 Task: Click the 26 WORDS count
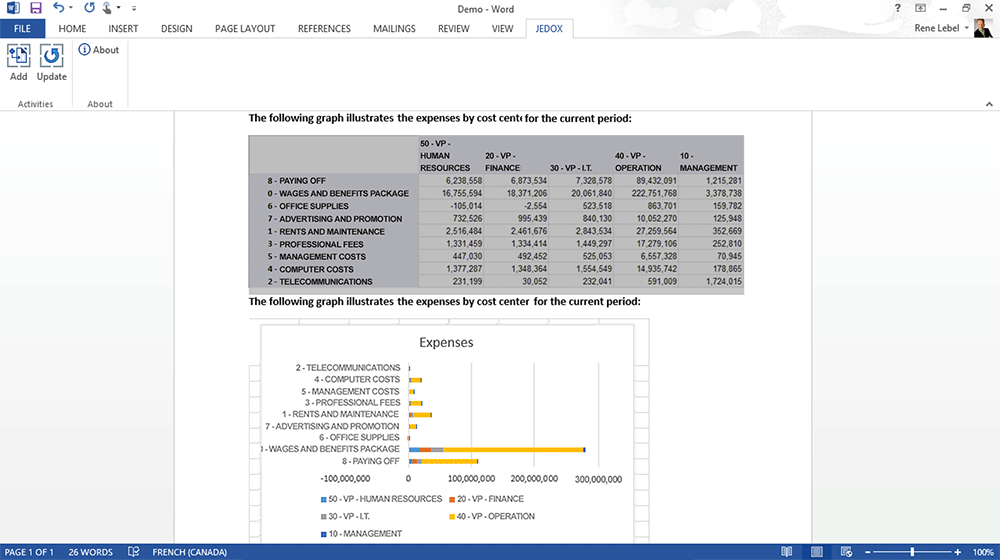pyautogui.click(x=91, y=552)
